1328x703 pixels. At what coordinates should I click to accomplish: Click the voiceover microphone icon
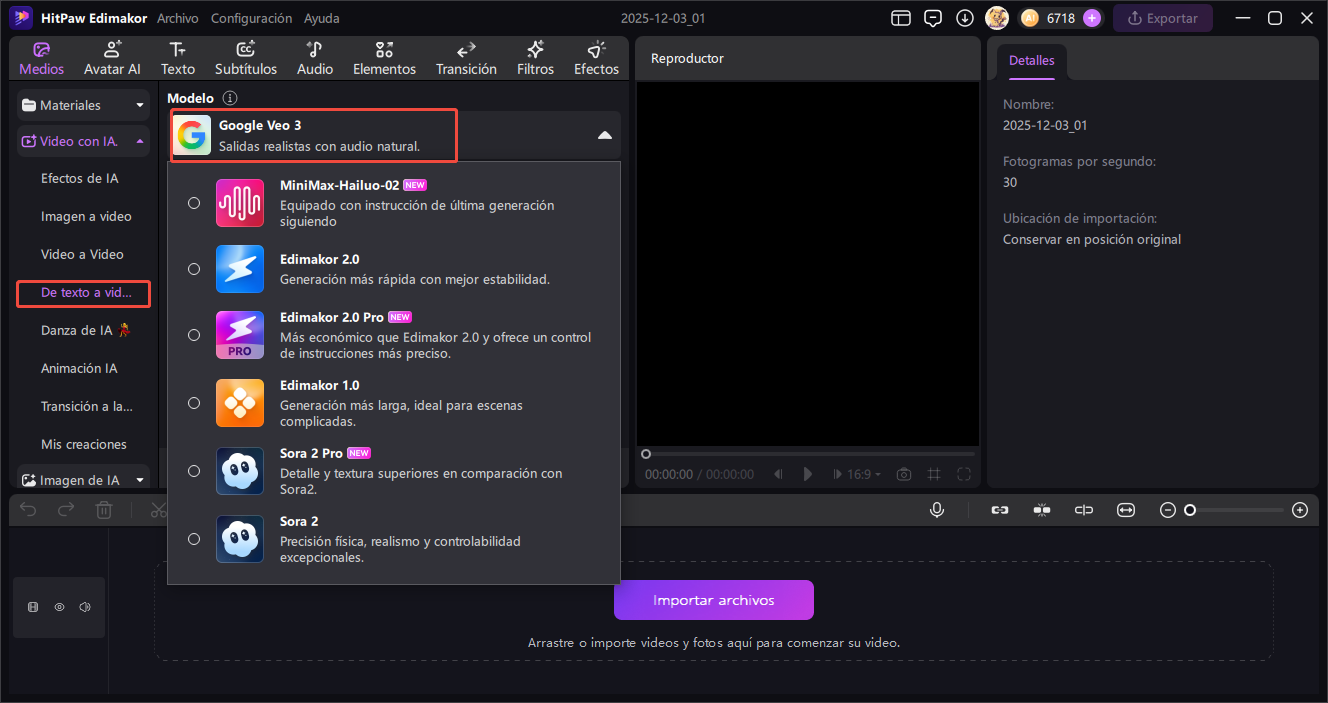click(x=936, y=509)
